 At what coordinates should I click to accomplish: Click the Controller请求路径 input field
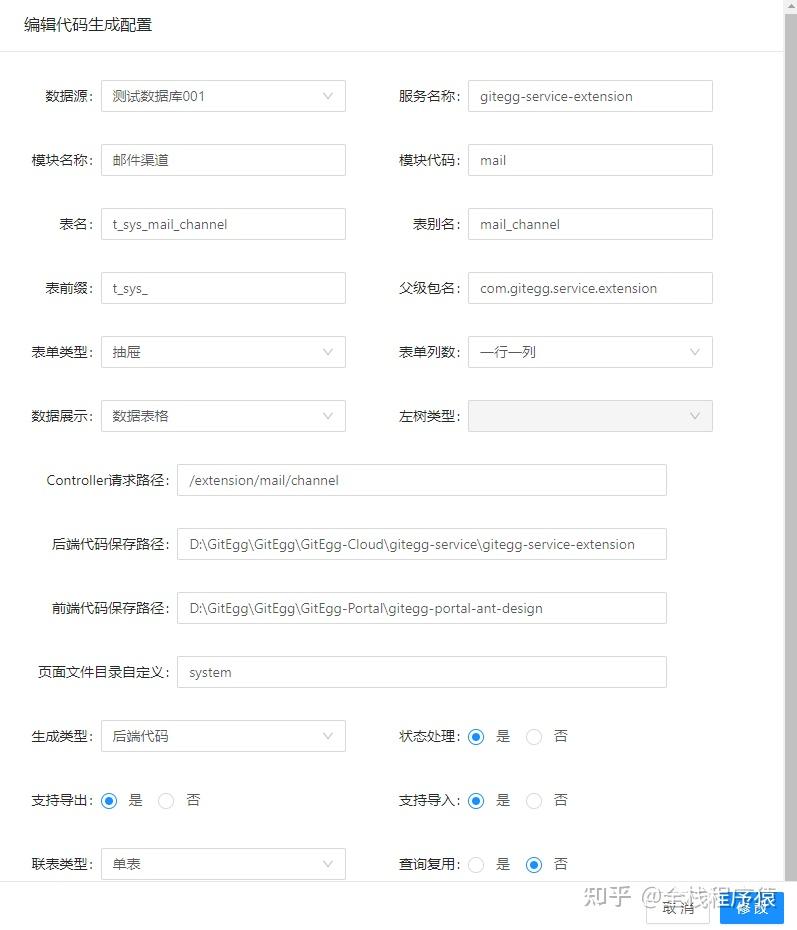coord(422,480)
